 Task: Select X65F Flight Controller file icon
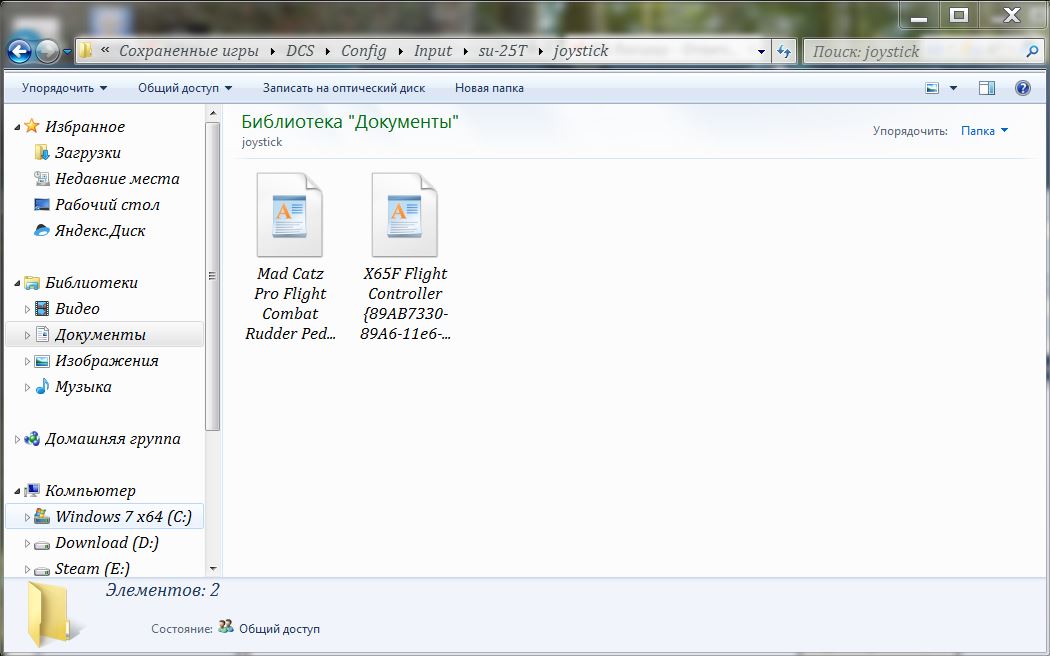(x=404, y=215)
